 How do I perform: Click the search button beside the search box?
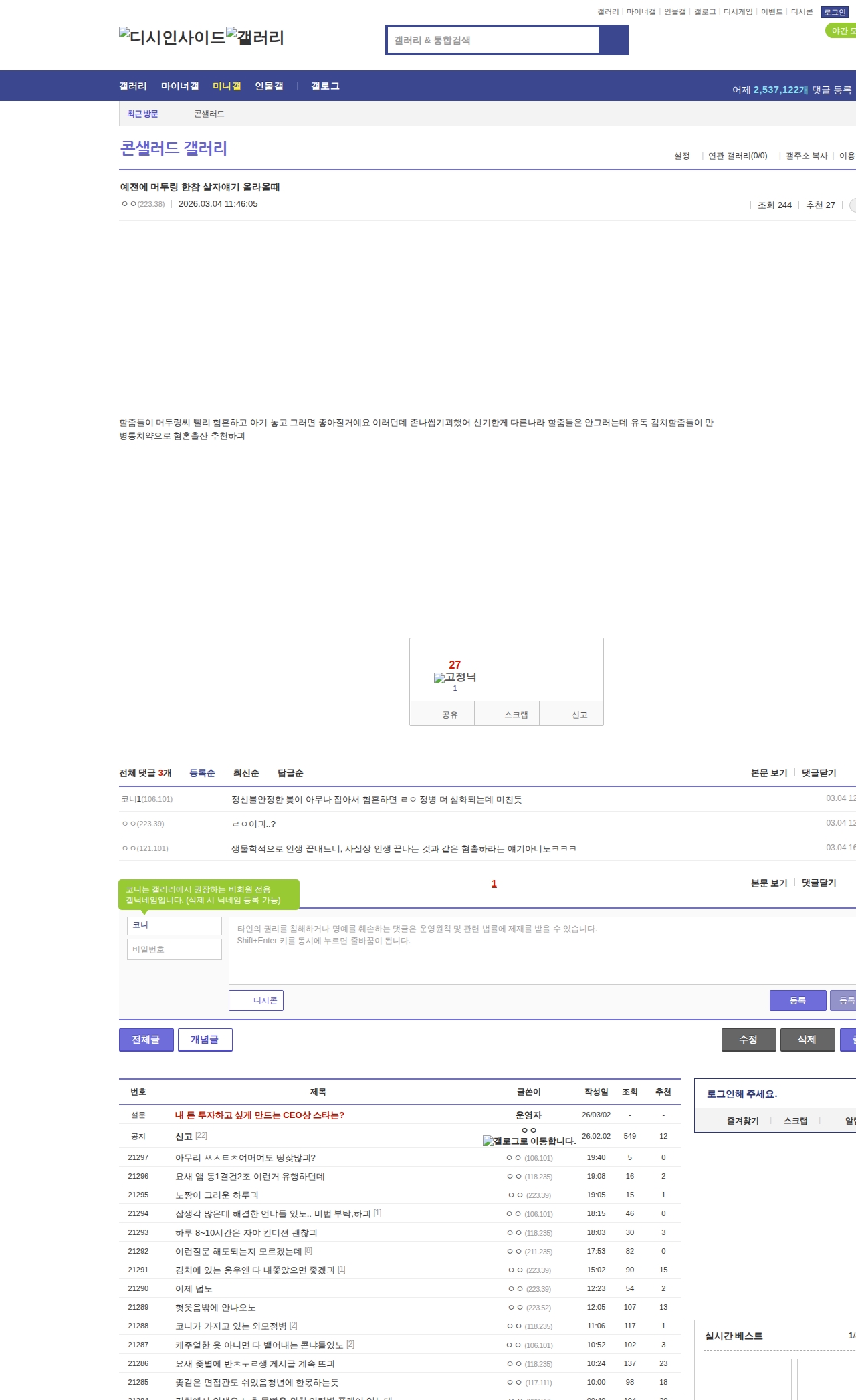click(x=613, y=40)
